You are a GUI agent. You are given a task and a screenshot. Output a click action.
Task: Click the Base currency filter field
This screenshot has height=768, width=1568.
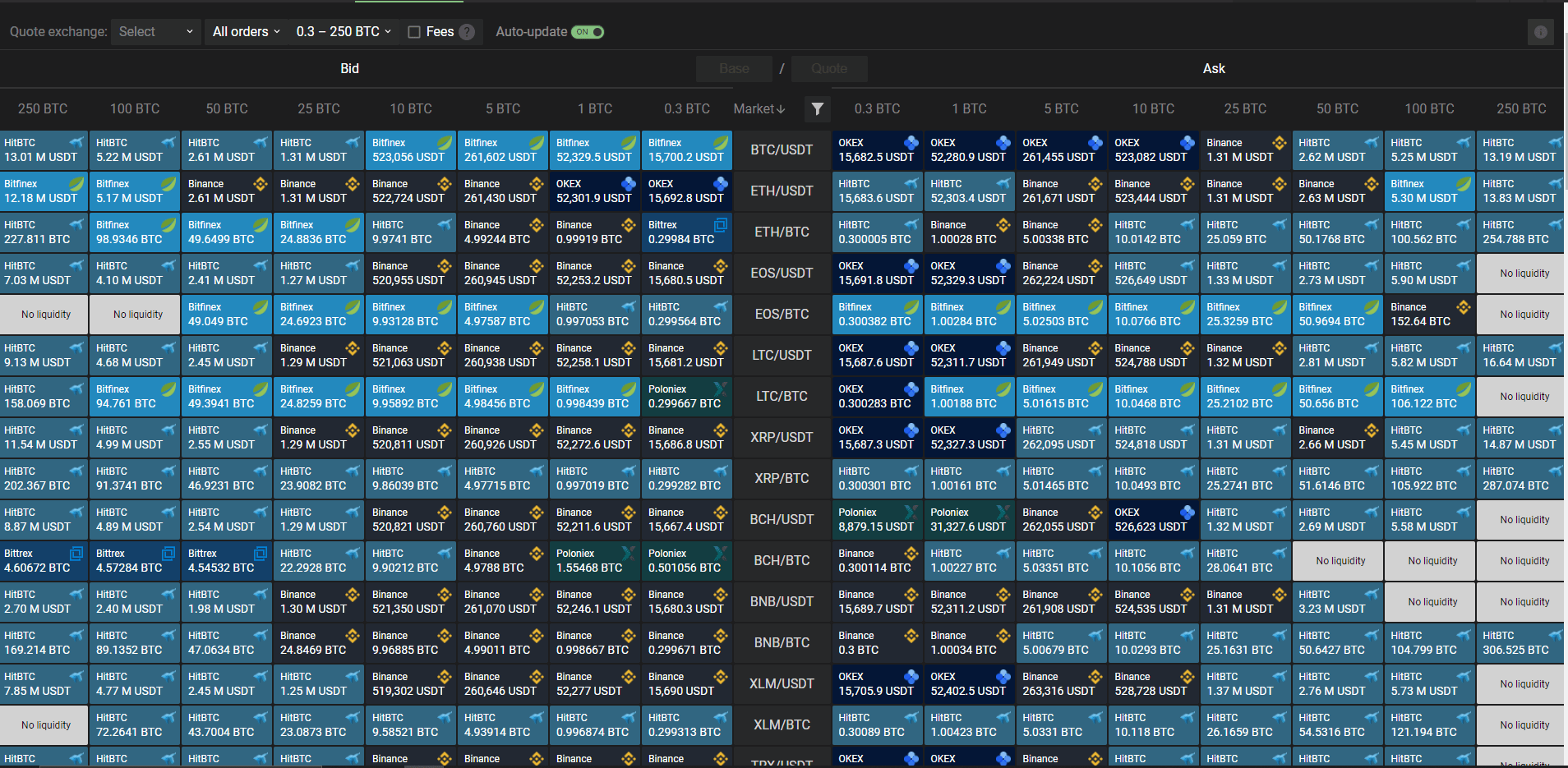pyautogui.click(x=734, y=69)
